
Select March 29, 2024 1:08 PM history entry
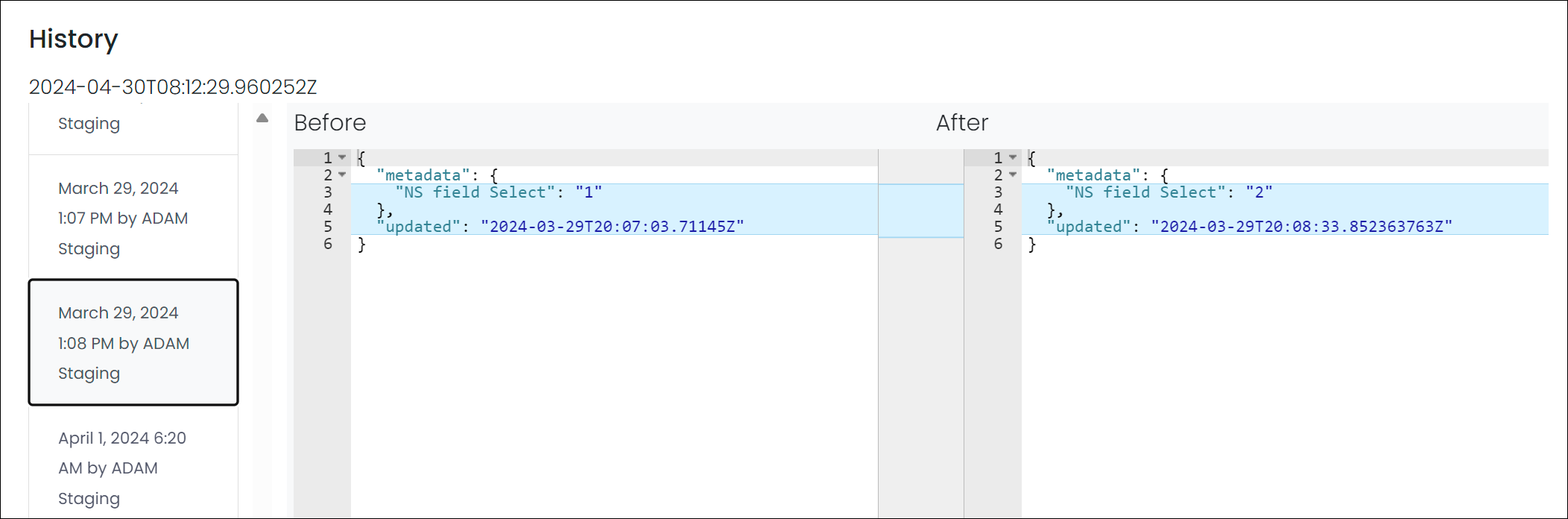coord(133,343)
